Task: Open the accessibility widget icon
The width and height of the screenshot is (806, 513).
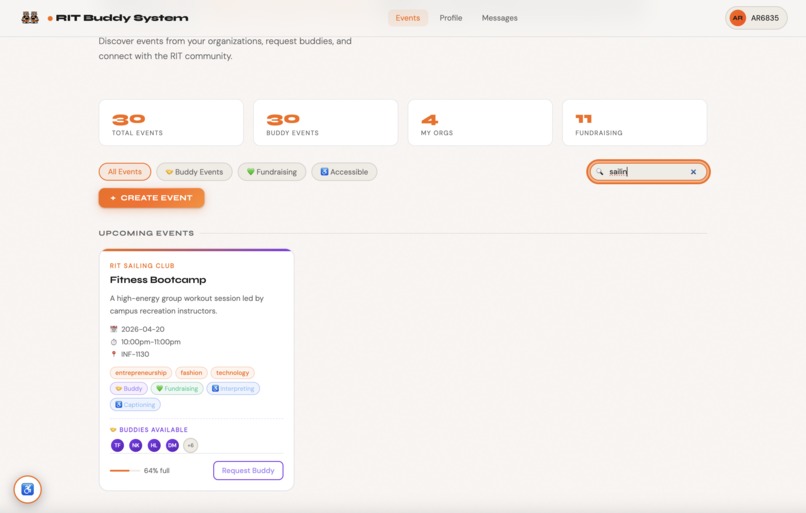Action: click(x=27, y=489)
